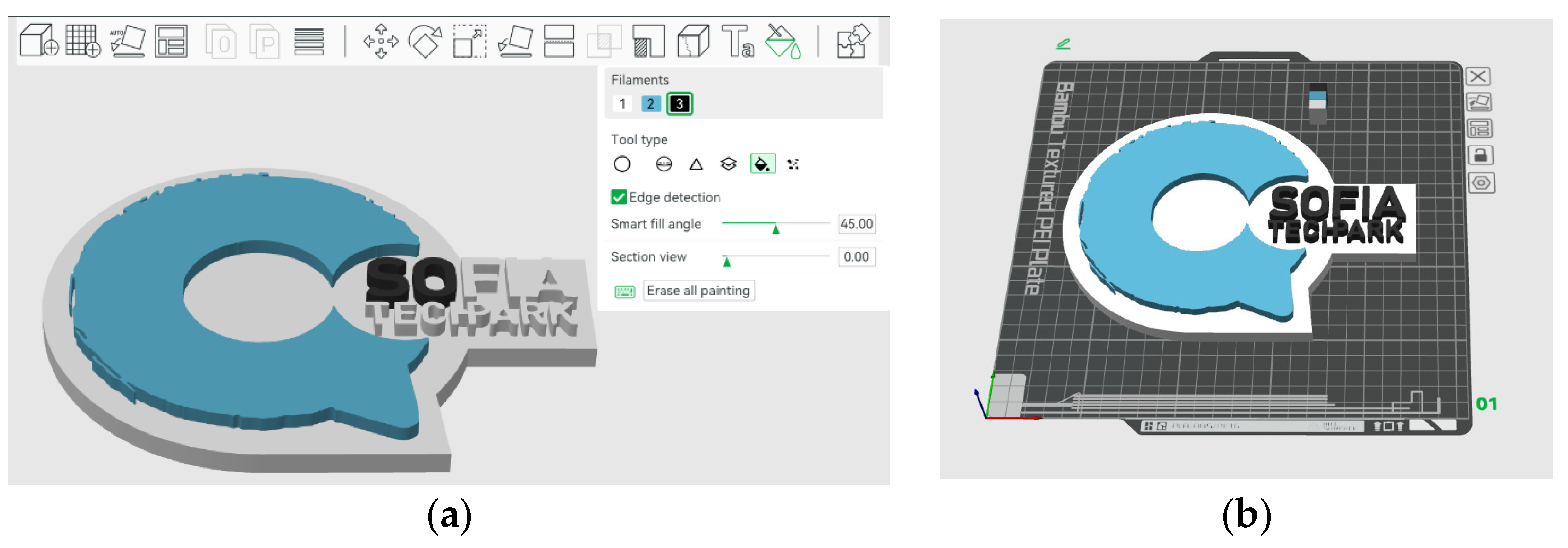1568x548 pixels.
Task: Select filament 3 black swatch
Action: (679, 104)
